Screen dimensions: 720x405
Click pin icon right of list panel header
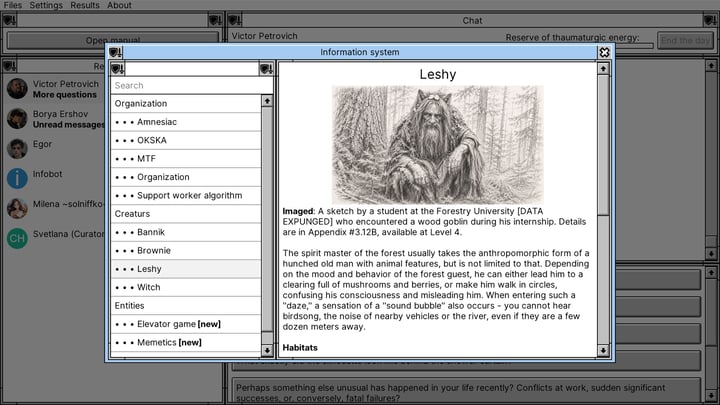click(x=266, y=69)
